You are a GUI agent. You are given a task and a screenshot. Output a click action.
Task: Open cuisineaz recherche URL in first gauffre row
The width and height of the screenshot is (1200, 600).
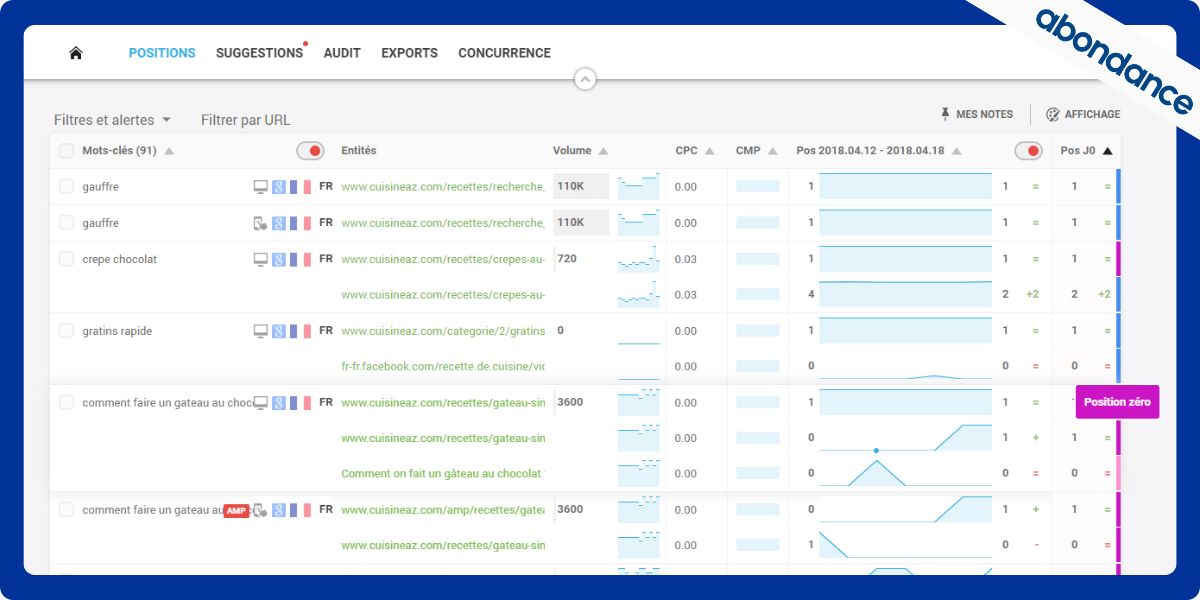click(x=443, y=186)
